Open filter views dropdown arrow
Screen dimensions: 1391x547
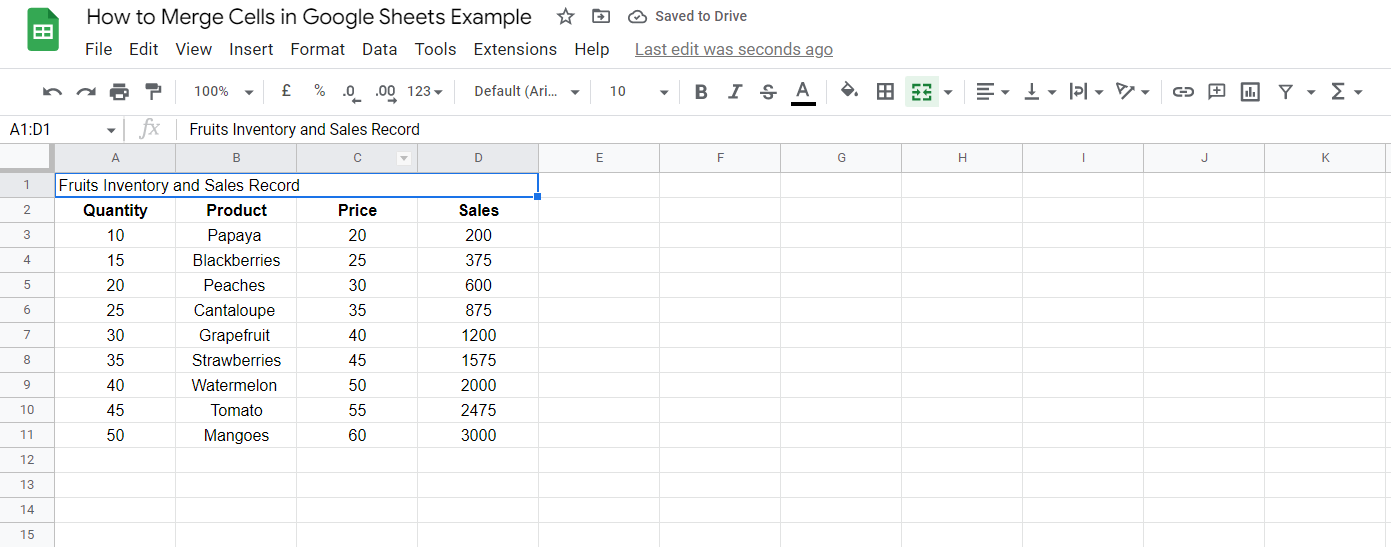[x=1311, y=91]
